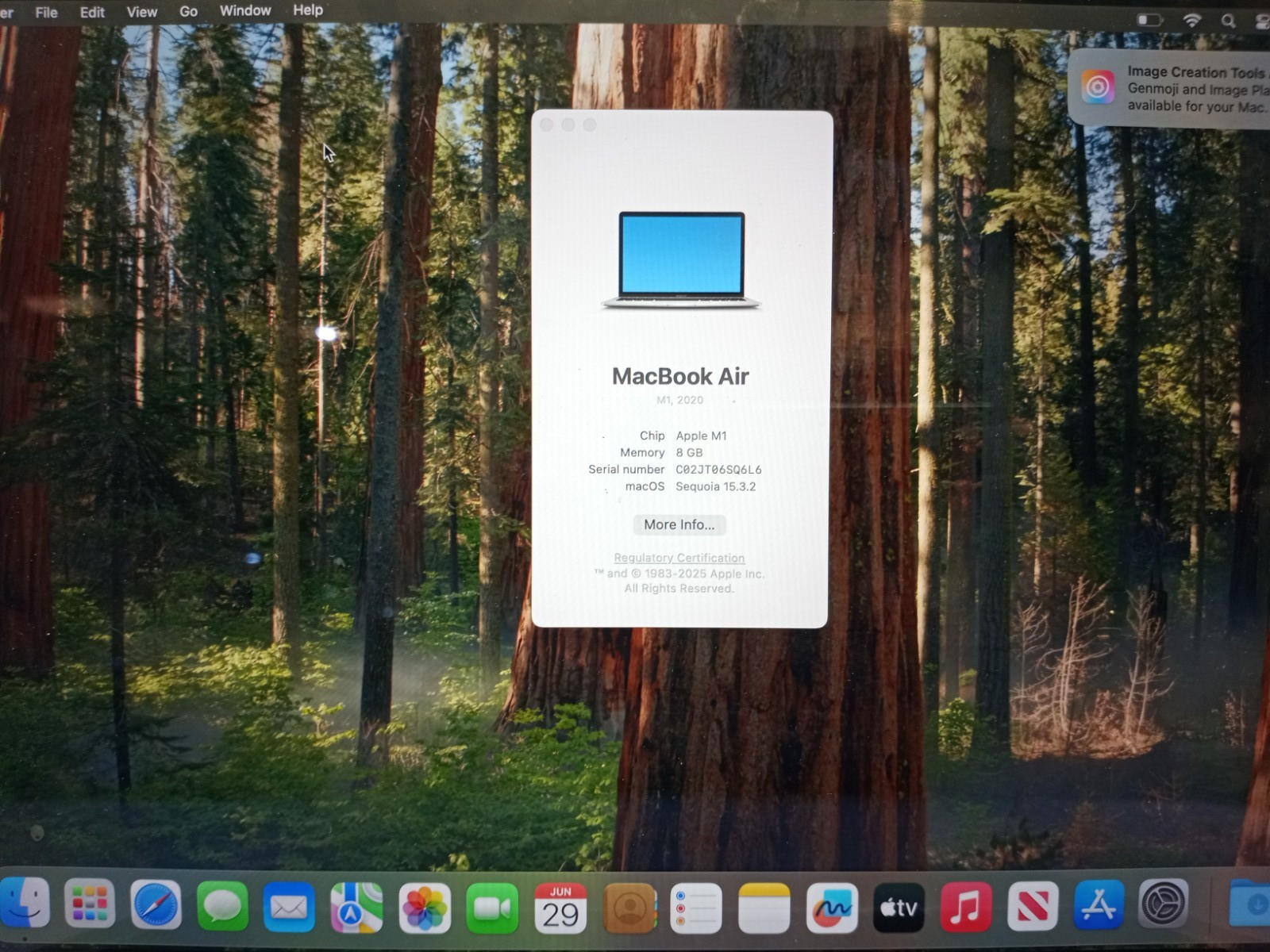Open System Settings from Dock
The height and width of the screenshot is (952, 1270).
coord(1164,903)
